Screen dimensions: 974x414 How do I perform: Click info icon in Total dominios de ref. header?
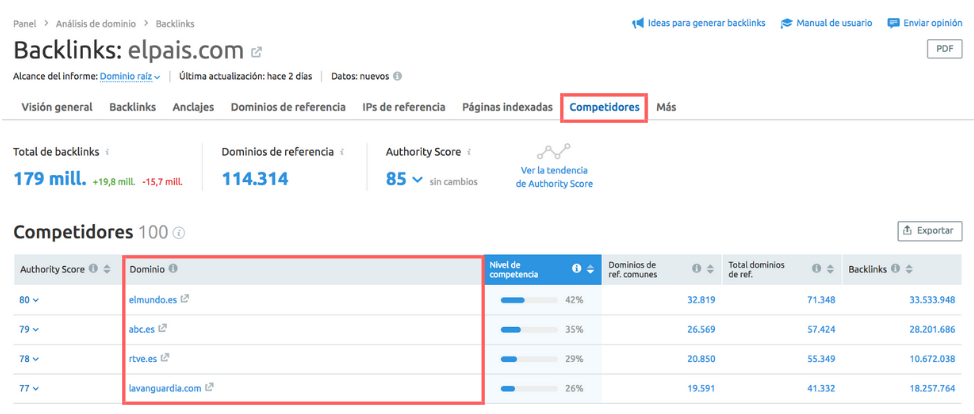click(816, 269)
